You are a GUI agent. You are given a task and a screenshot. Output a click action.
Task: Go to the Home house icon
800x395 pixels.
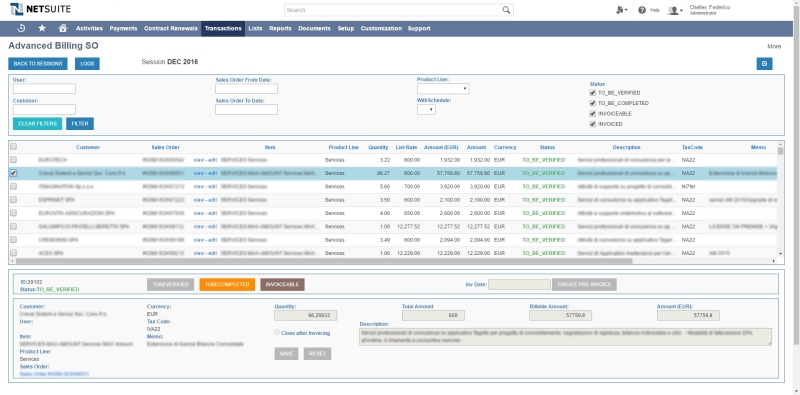(63, 28)
